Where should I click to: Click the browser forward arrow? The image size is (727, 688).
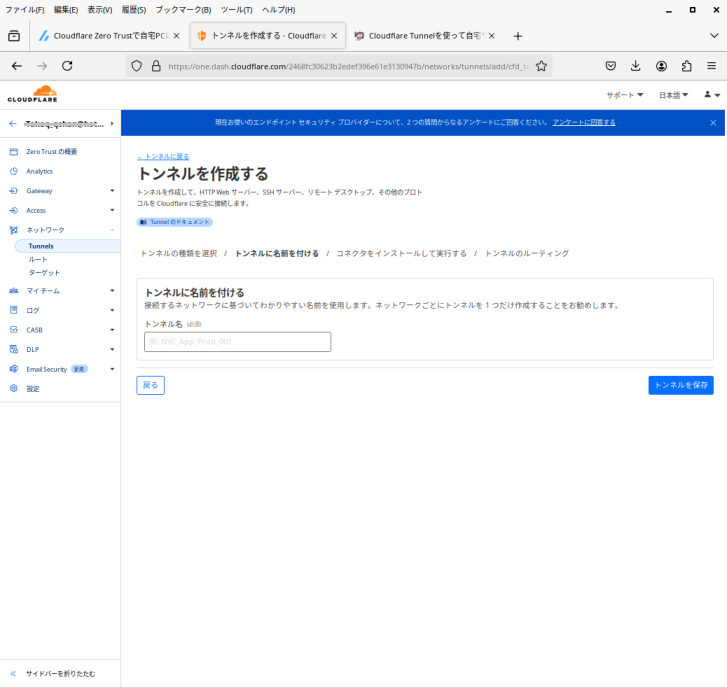[42, 66]
